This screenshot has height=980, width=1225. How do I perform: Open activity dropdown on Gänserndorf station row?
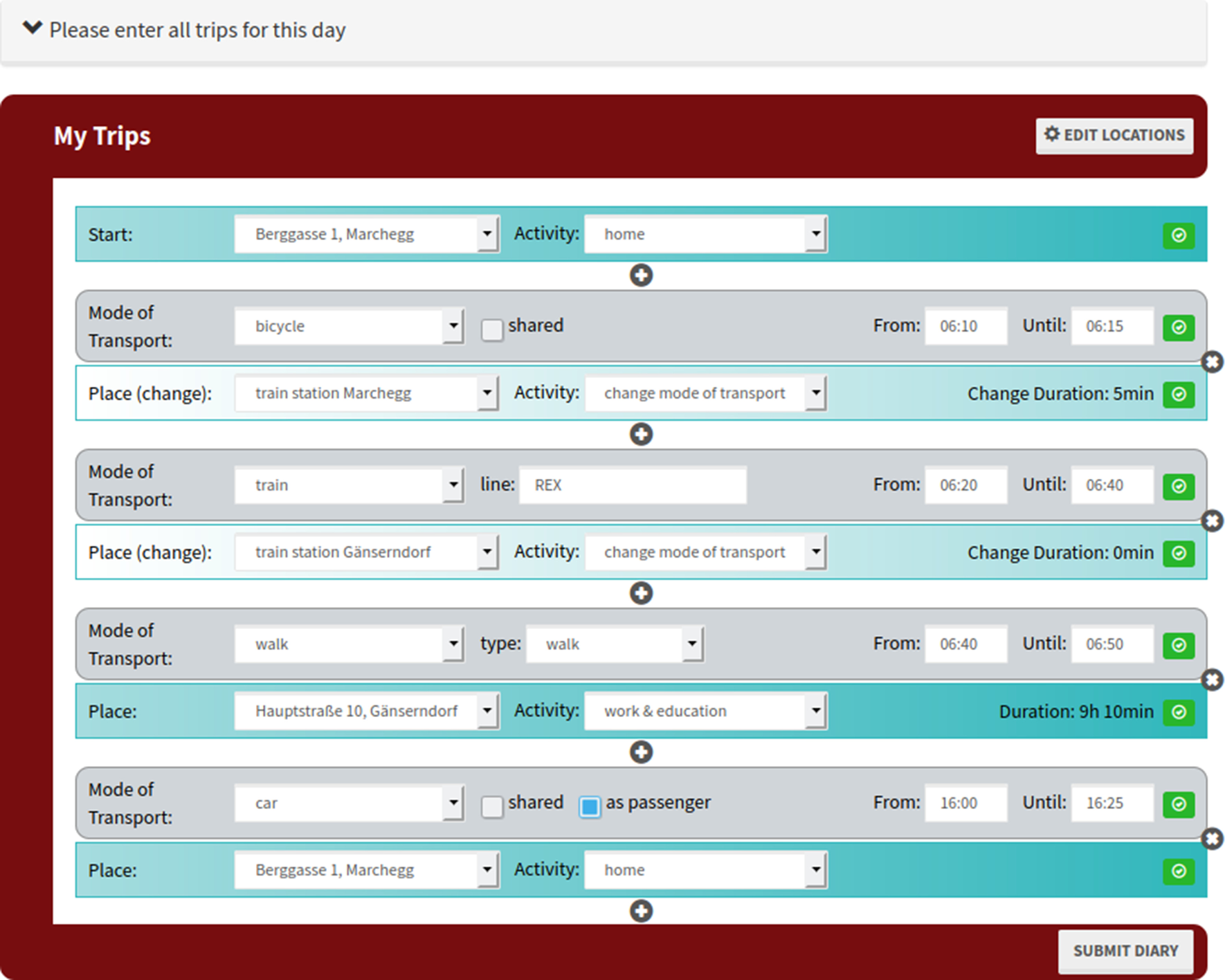coord(706,552)
